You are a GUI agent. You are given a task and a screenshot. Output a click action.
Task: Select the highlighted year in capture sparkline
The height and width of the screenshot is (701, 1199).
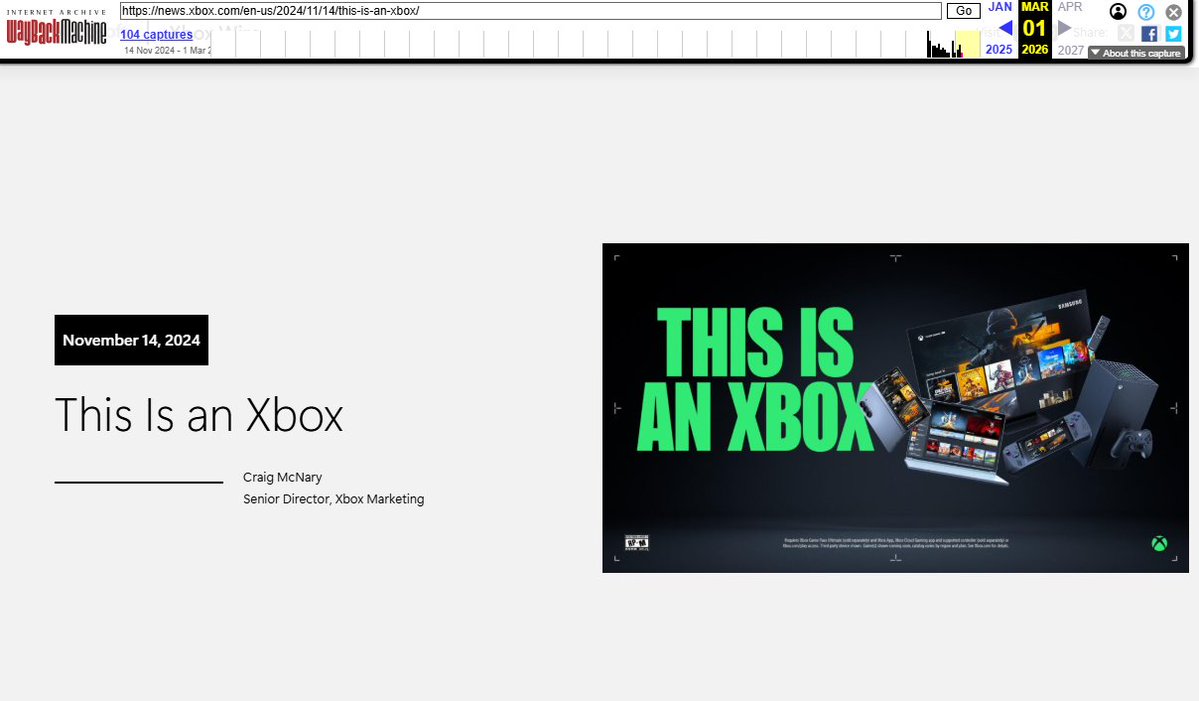tap(968, 44)
